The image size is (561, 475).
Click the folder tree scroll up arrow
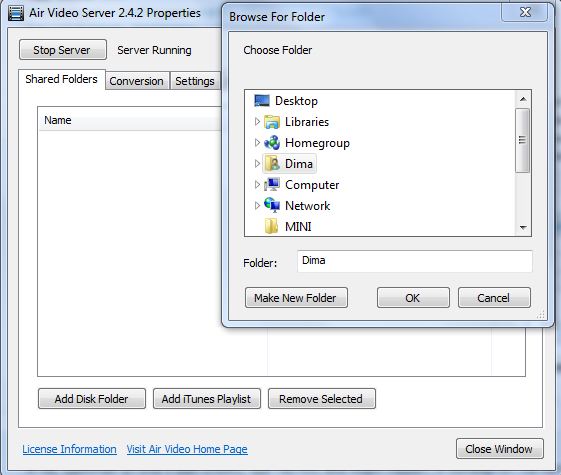(x=523, y=99)
